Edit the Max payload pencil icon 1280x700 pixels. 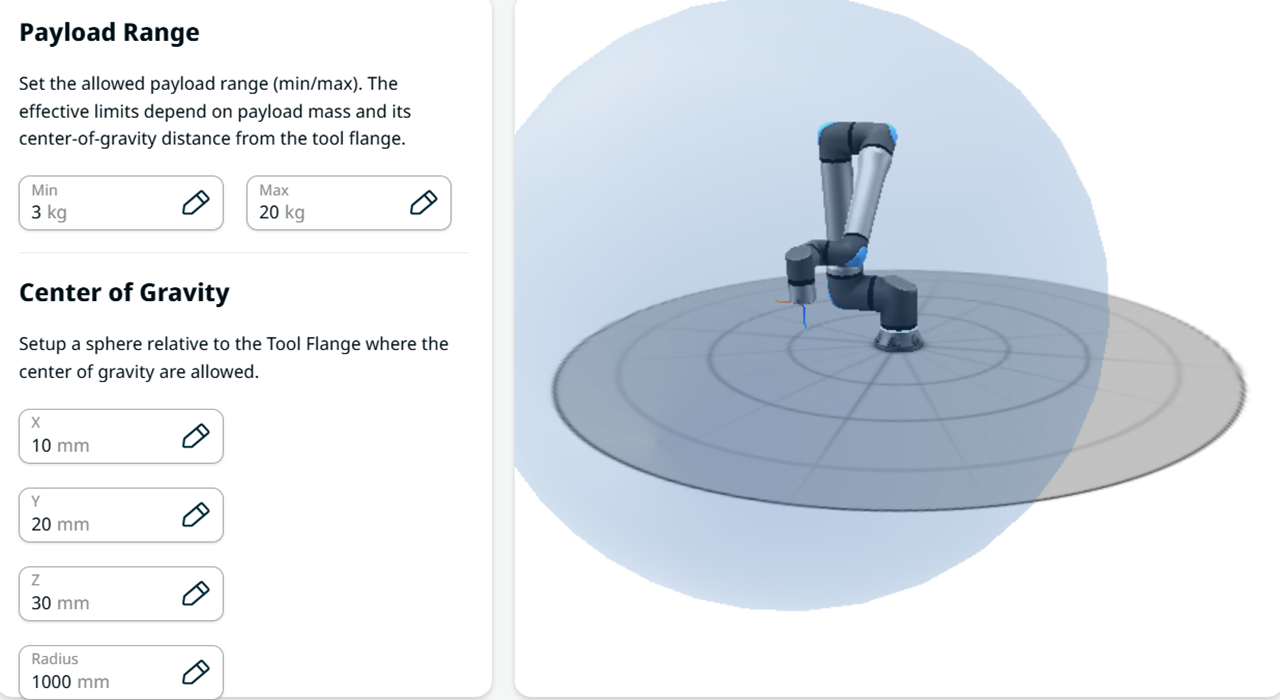pos(423,203)
